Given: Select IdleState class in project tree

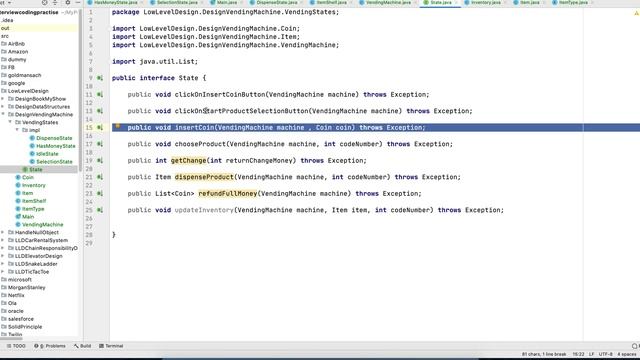Looking at the screenshot, I should click(44, 154).
